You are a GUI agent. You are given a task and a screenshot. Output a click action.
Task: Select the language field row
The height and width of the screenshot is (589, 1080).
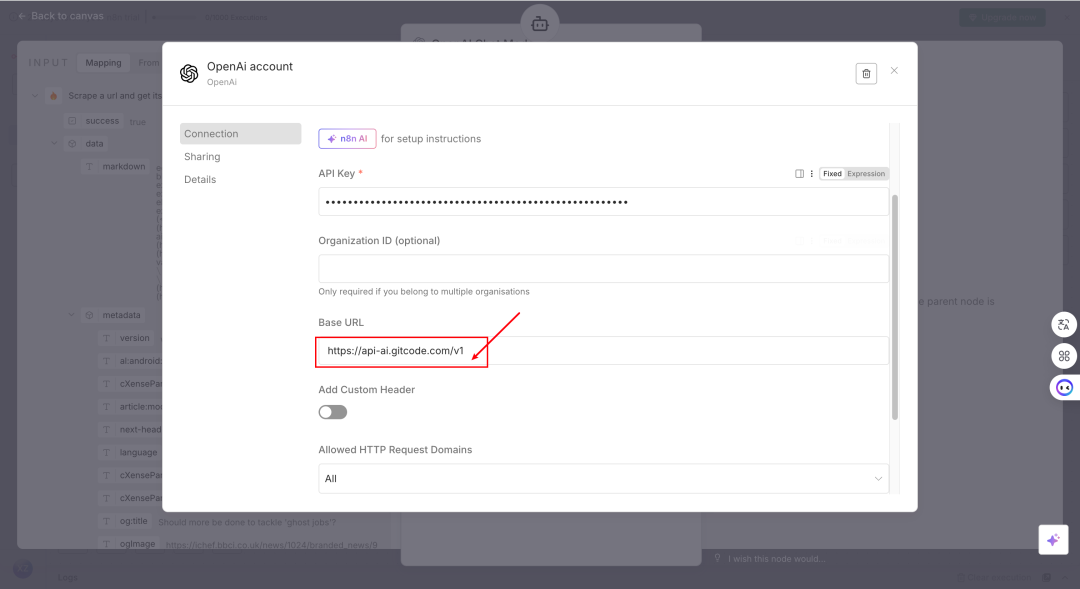coord(131,453)
